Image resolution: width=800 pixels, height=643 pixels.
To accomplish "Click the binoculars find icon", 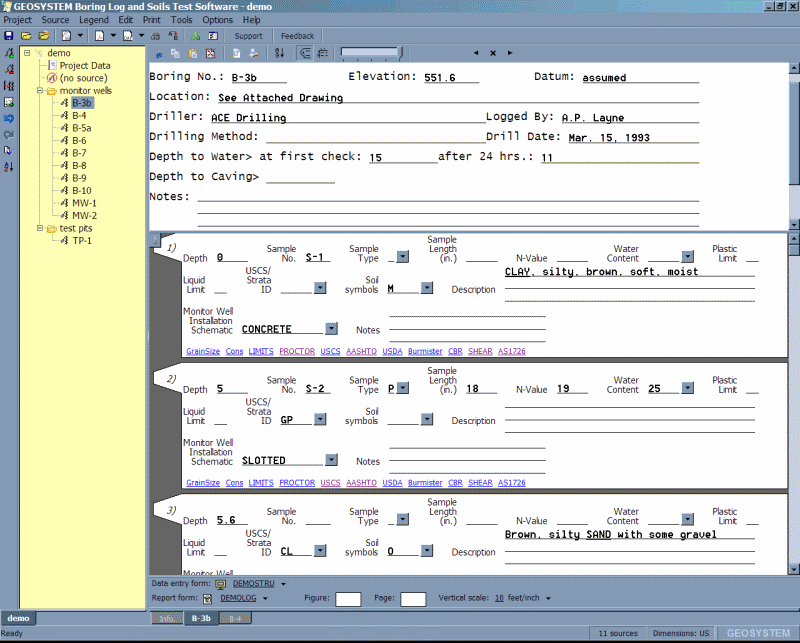I will pyautogui.click(x=155, y=36).
